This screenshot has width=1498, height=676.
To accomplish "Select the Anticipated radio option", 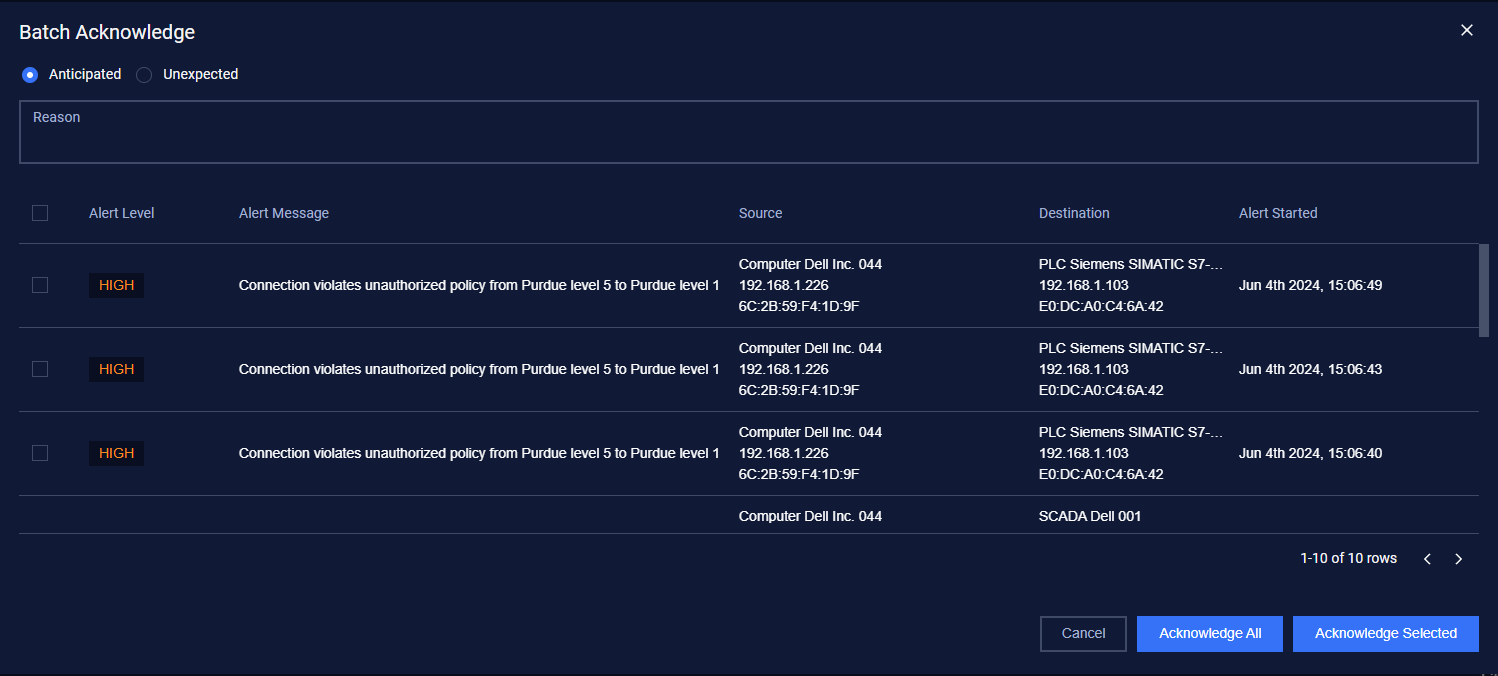I will click(x=30, y=75).
